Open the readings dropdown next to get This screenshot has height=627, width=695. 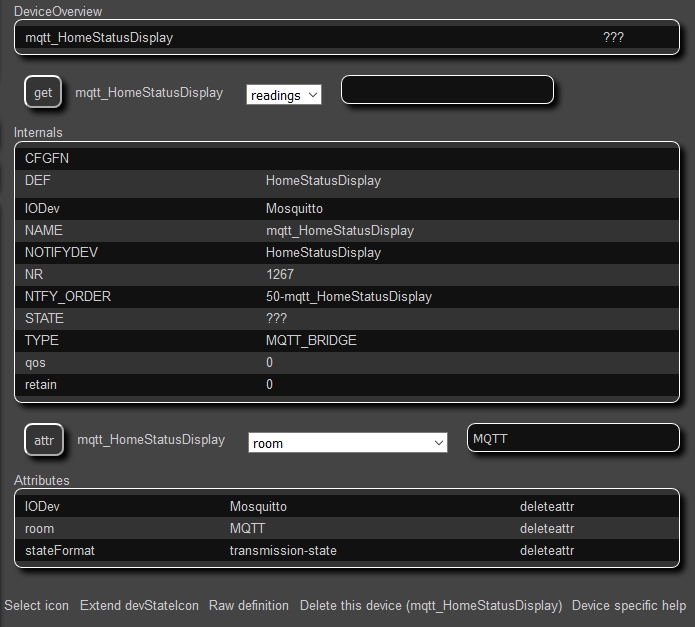(284, 95)
